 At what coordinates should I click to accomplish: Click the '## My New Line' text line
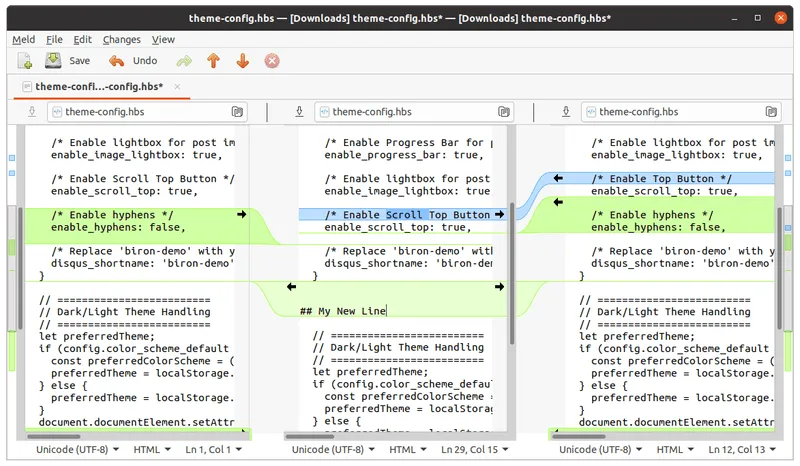coord(343,311)
